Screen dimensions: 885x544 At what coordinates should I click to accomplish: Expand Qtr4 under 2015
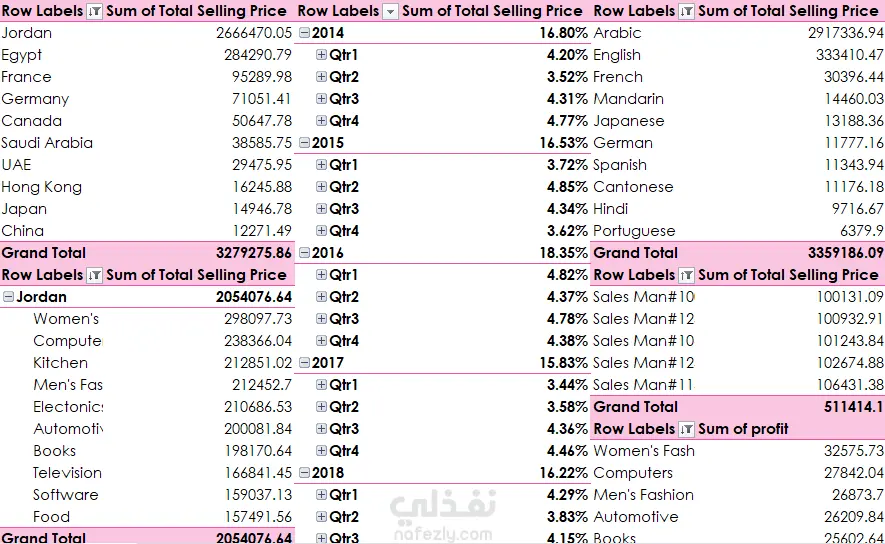[x=321, y=231]
